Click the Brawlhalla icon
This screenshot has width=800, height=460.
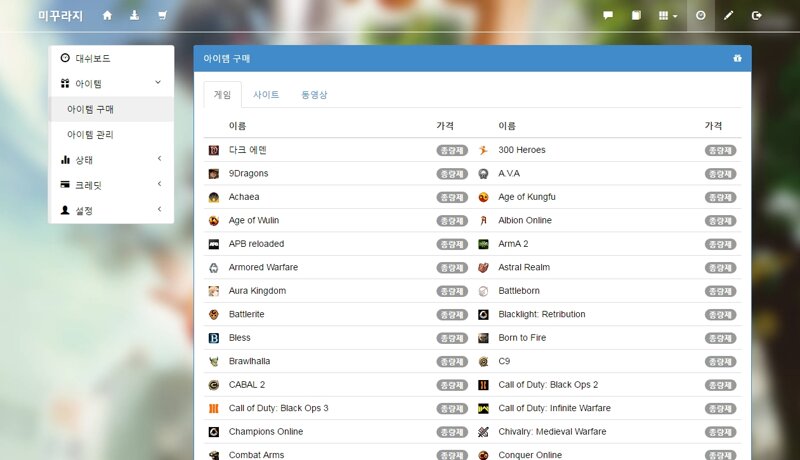click(x=214, y=361)
